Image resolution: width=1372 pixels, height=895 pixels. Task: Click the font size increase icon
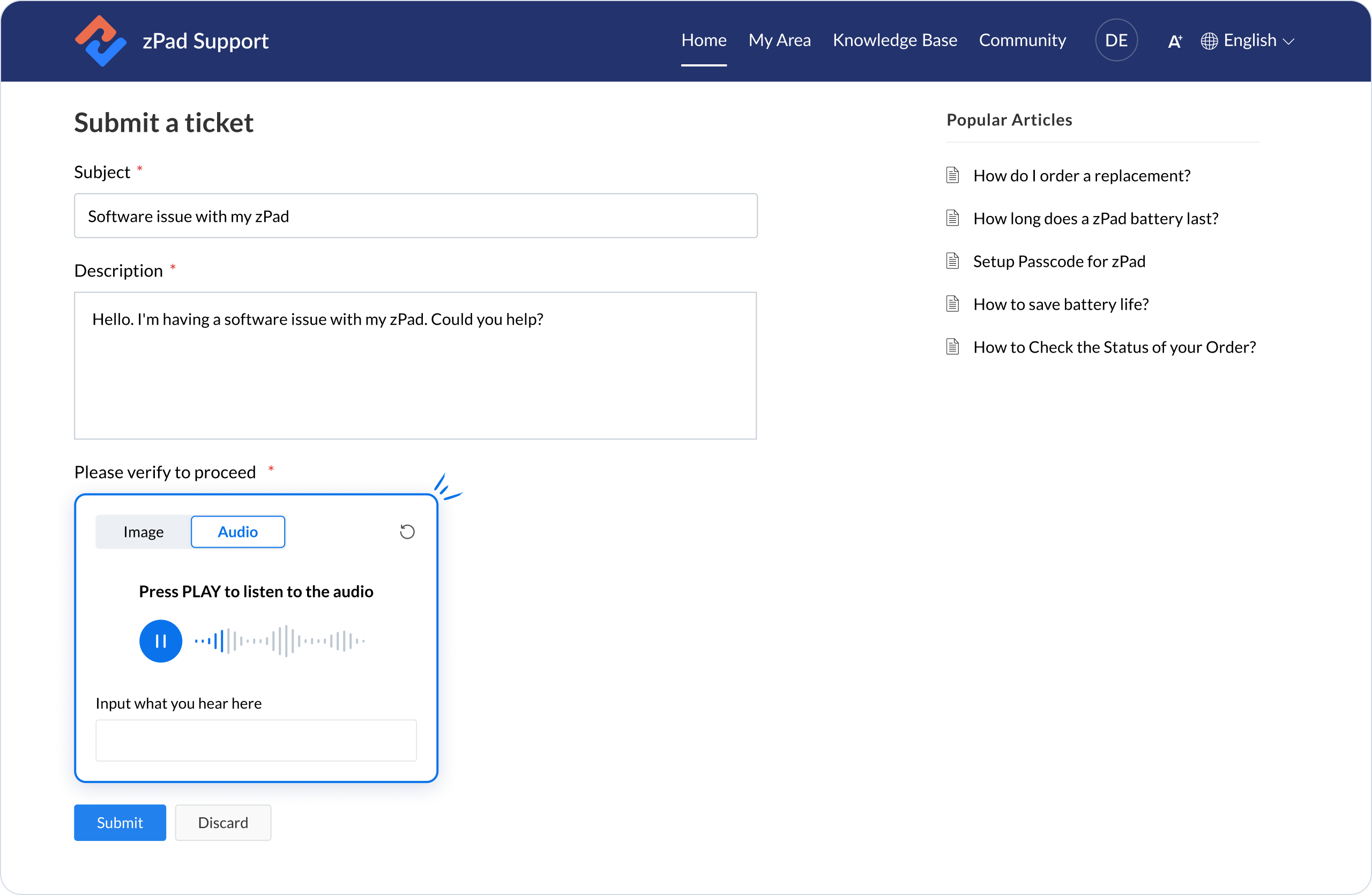pos(1174,41)
